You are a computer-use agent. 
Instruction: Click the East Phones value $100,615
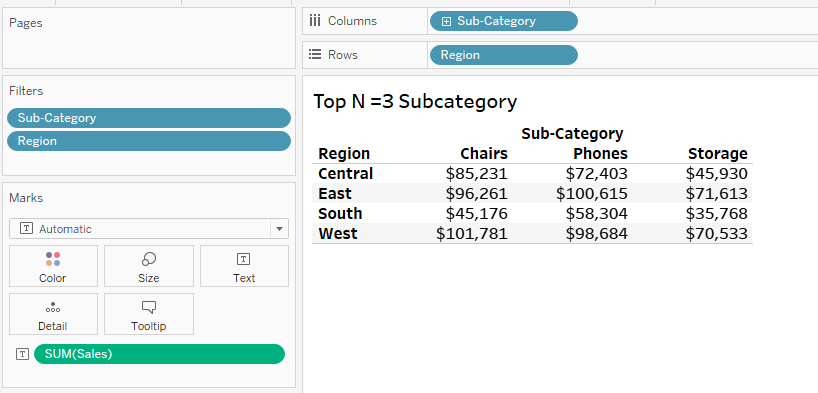592,194
